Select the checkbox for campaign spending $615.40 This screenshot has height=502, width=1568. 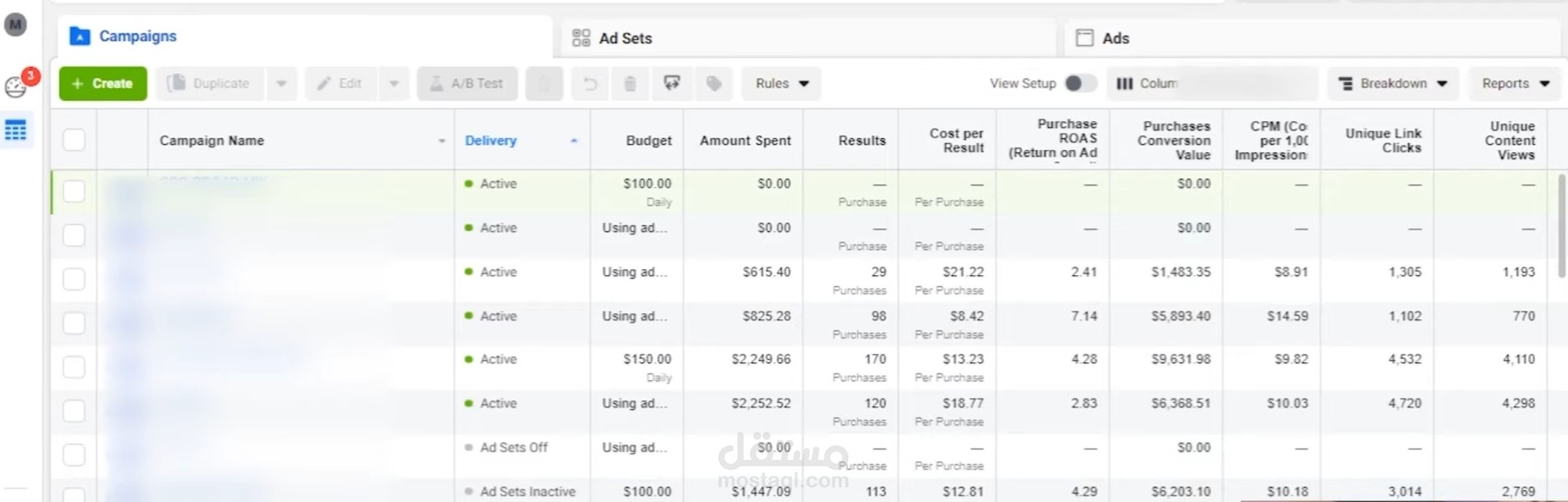point(74,279)
